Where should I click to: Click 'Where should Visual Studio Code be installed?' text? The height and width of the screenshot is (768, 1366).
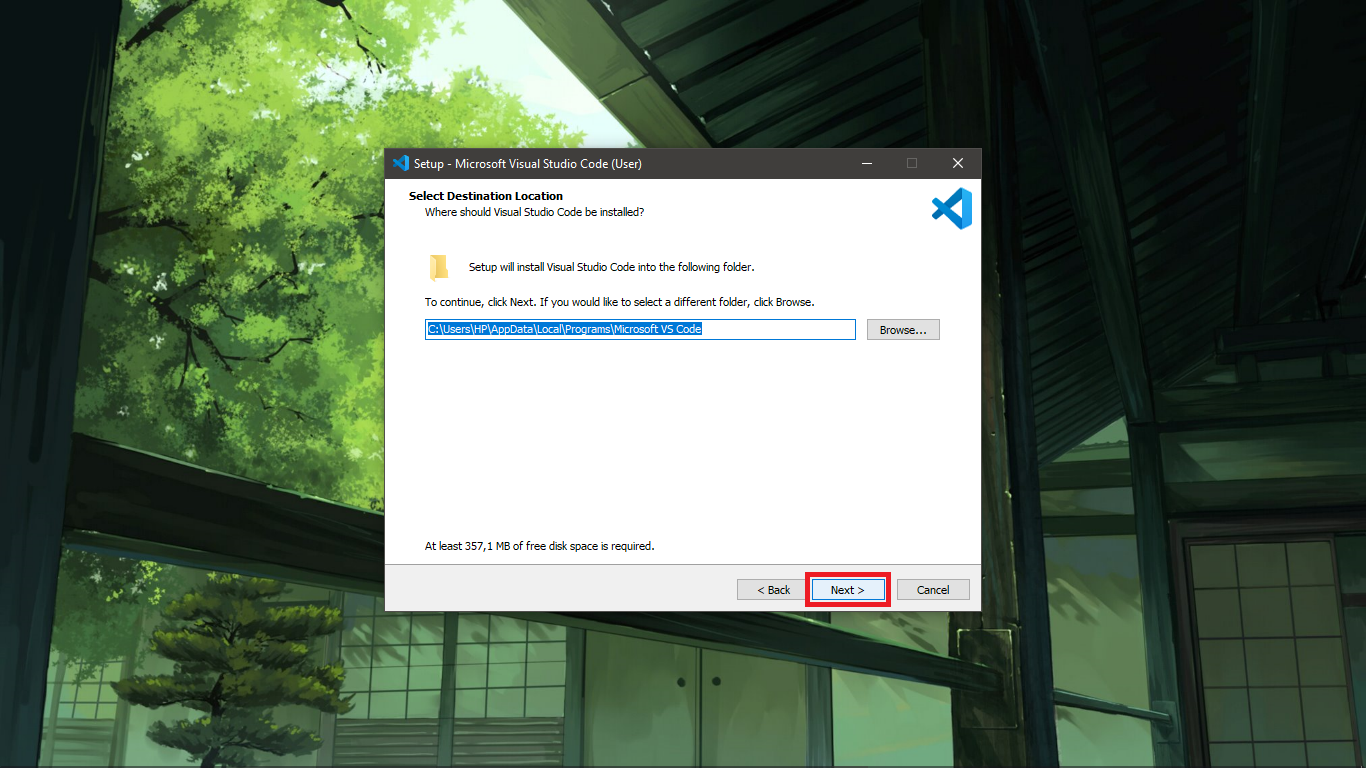coord(534,212)
